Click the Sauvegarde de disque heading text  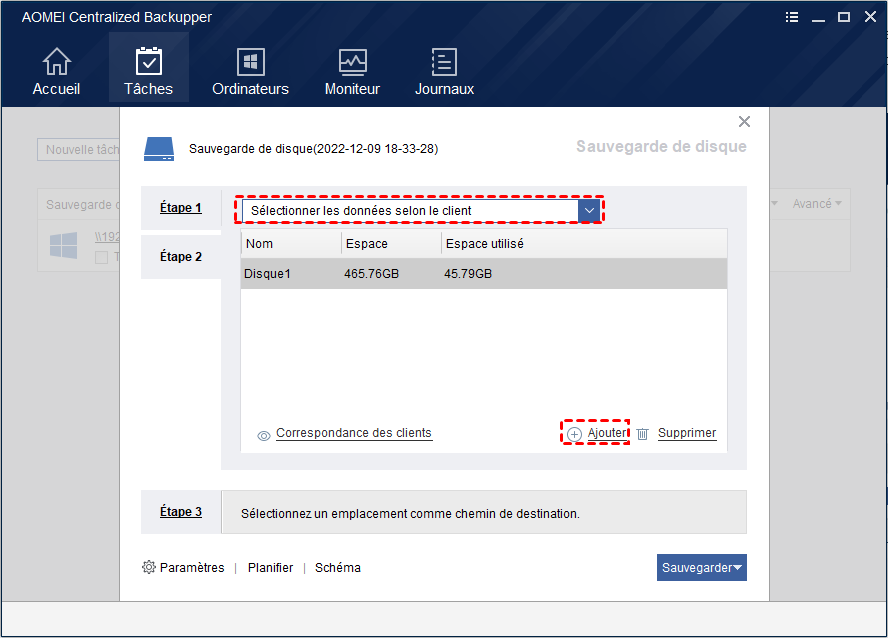click(x=661, y=147)
